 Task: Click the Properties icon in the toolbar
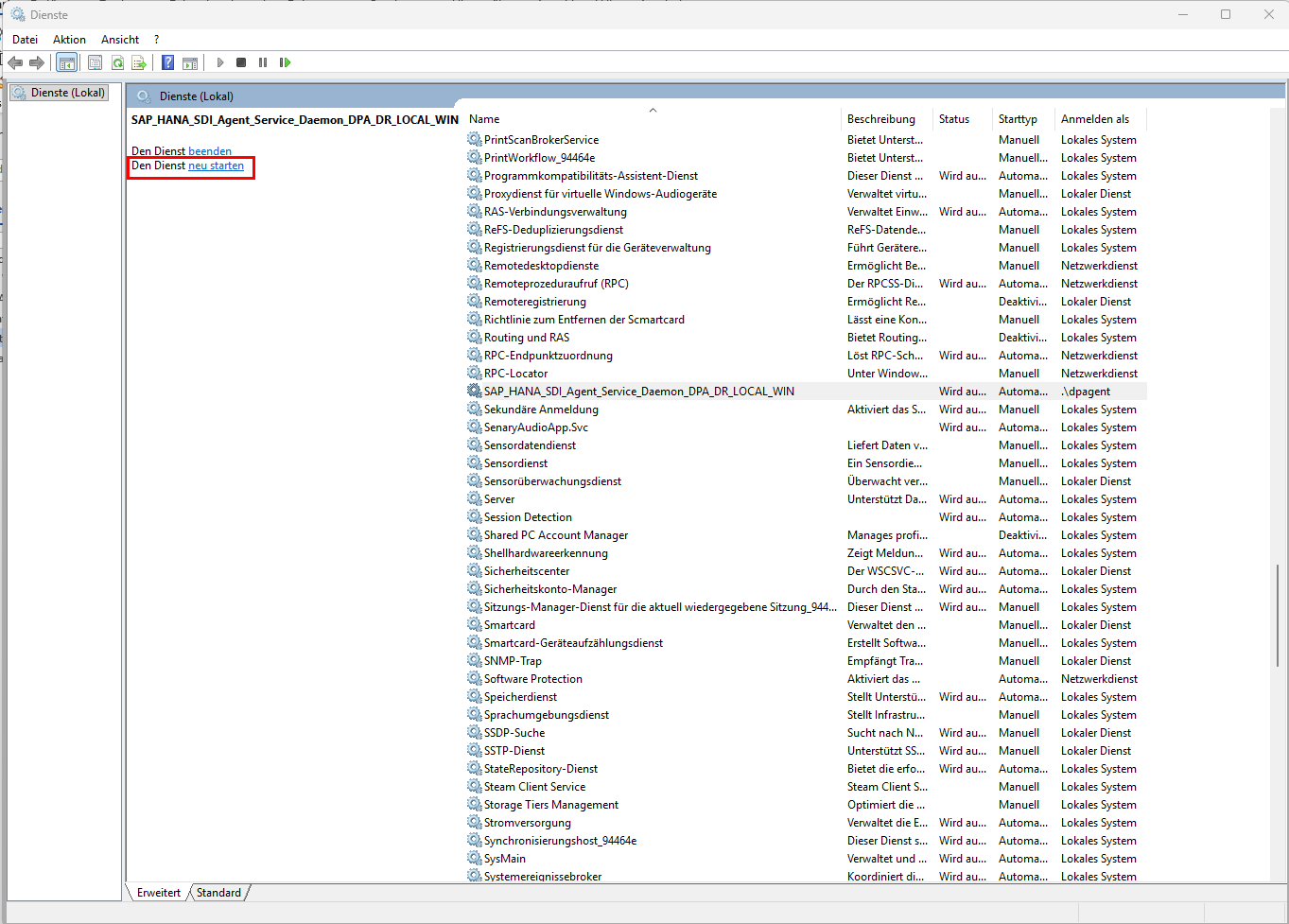pos(95,62)
